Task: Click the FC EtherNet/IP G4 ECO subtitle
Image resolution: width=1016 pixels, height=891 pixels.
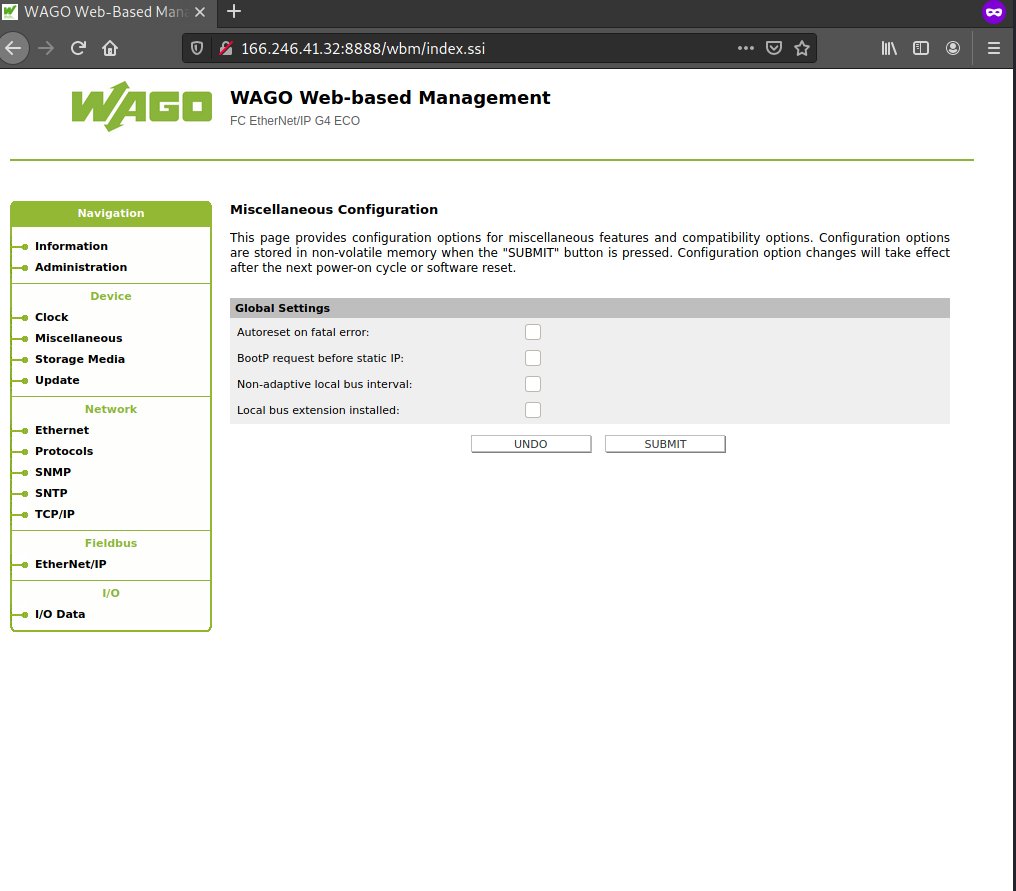Action: tap(295, 121)
